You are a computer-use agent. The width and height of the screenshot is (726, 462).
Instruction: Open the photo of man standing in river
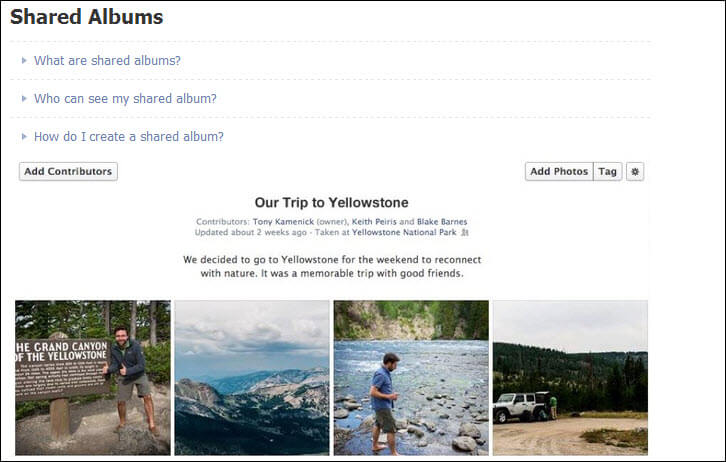coord(411,377)
